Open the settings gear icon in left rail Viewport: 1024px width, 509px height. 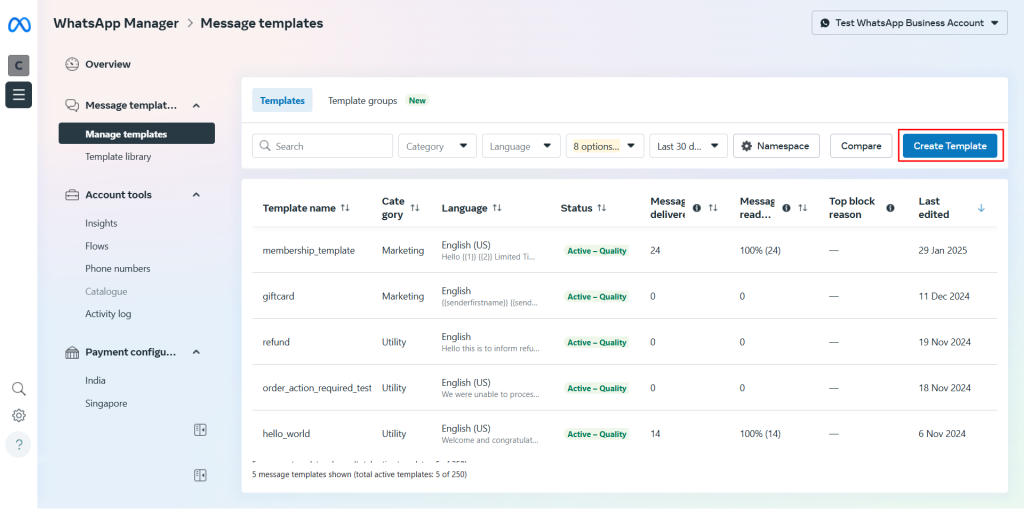click(x=19, y=416)
